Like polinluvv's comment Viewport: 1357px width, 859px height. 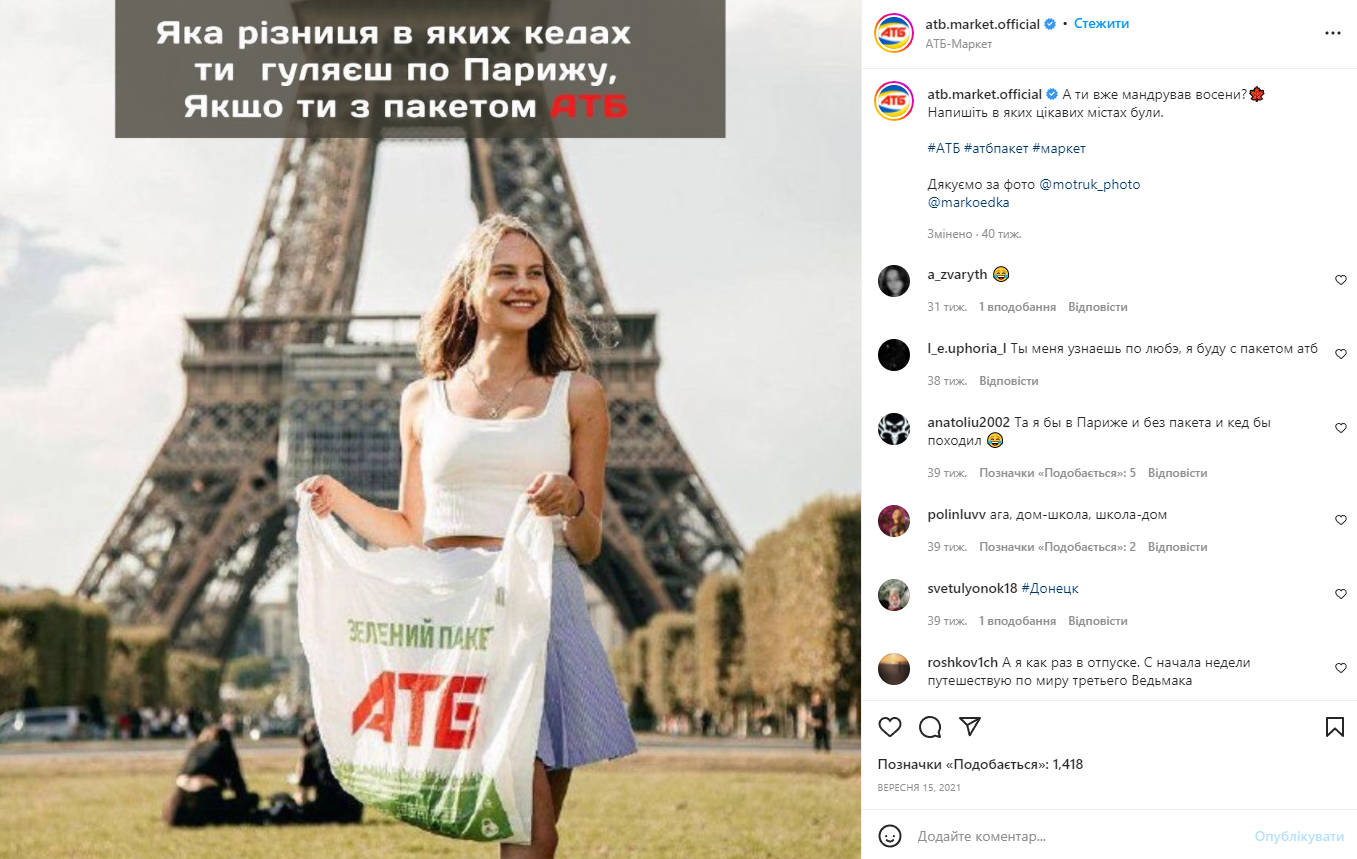[1341, 521]
